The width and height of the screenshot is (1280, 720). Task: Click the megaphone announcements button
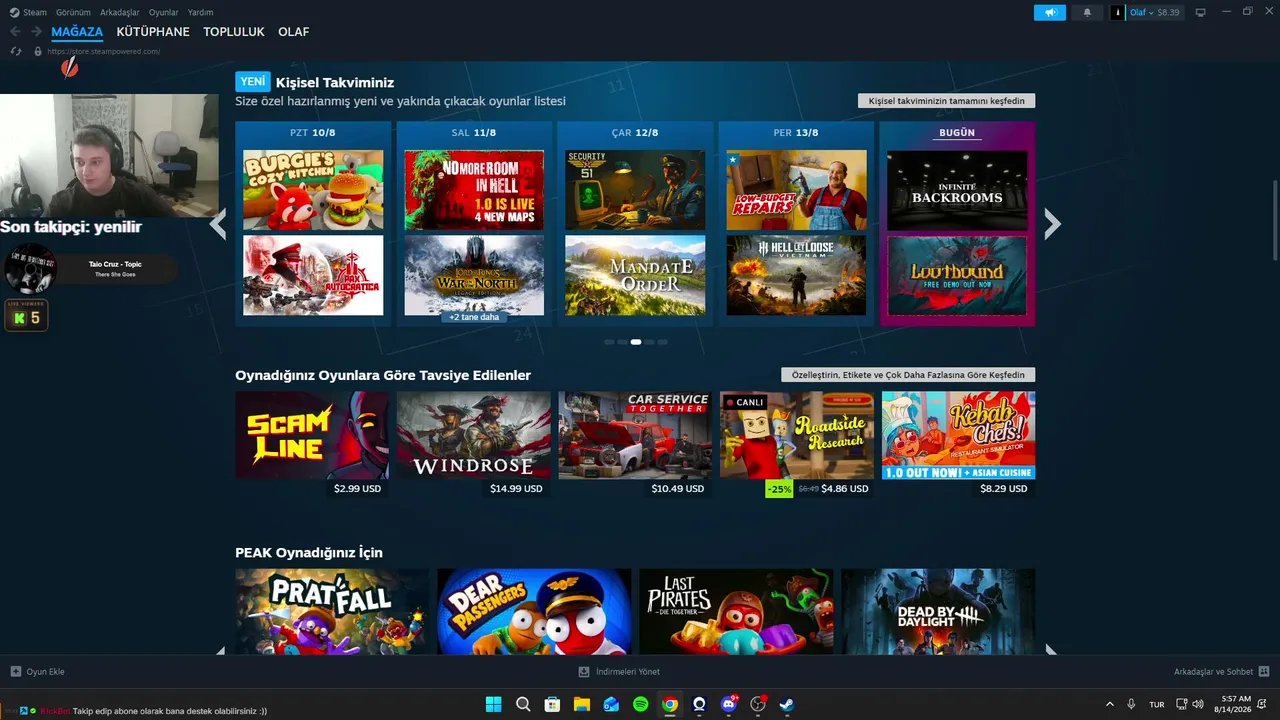click(1050, 12)
